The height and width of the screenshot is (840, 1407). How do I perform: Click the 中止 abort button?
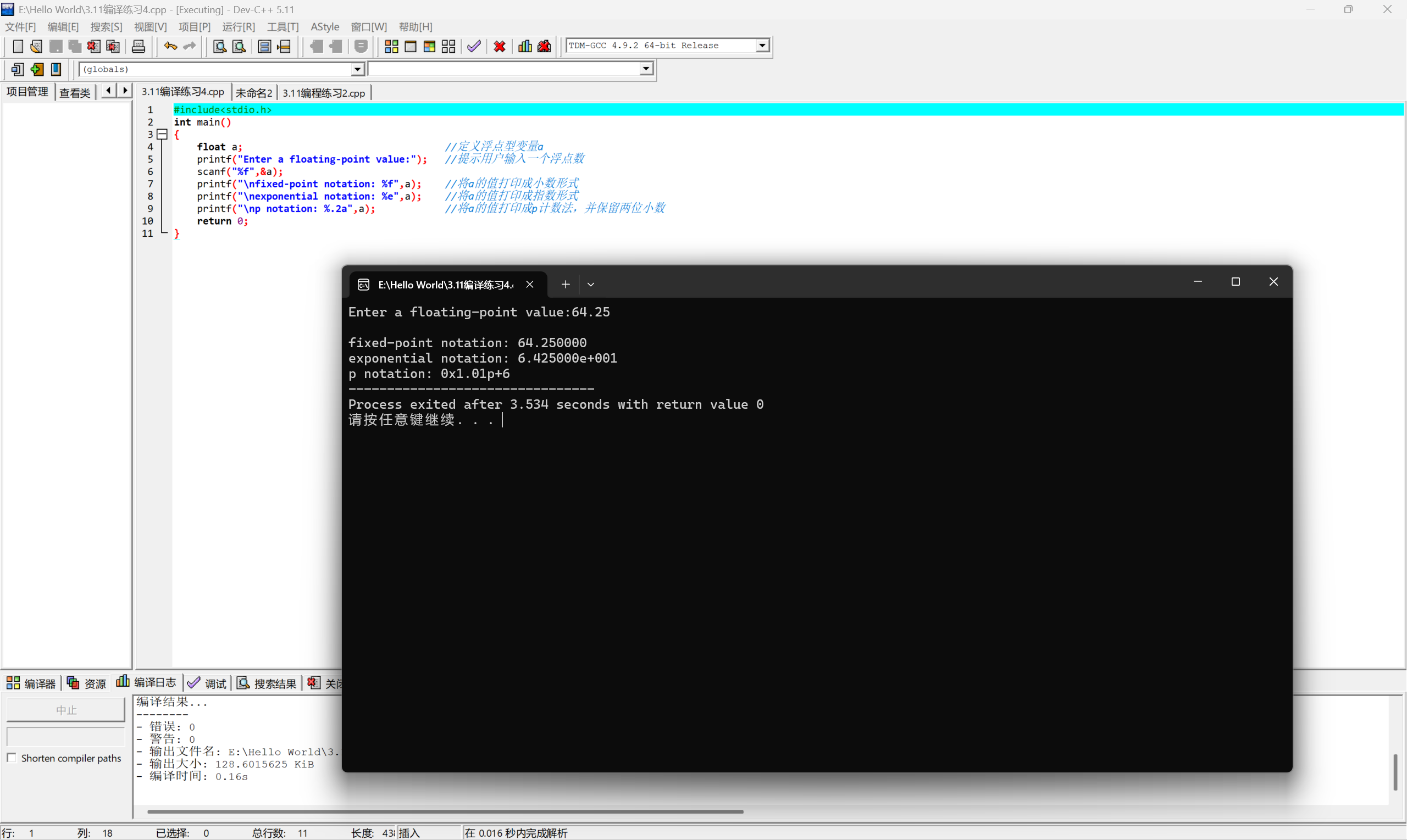66,710
